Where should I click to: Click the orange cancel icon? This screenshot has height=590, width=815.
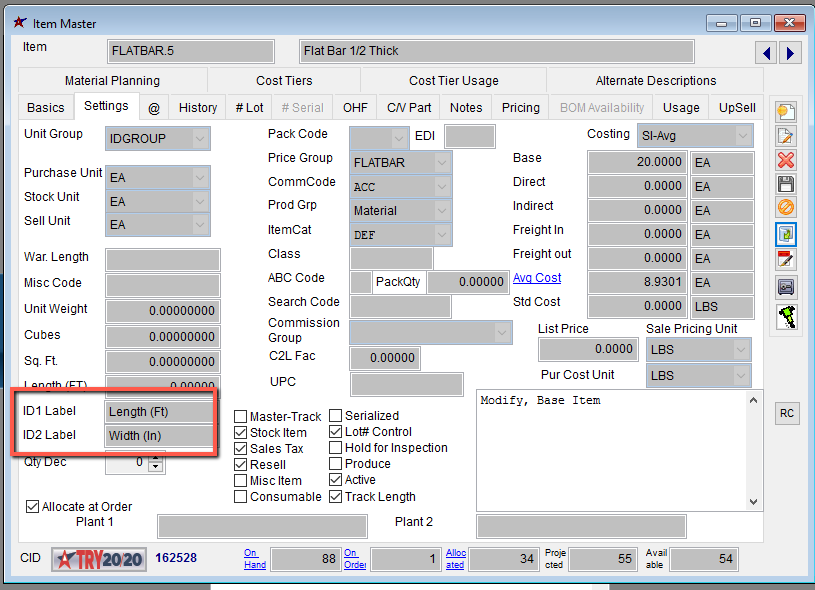point(786,208)
